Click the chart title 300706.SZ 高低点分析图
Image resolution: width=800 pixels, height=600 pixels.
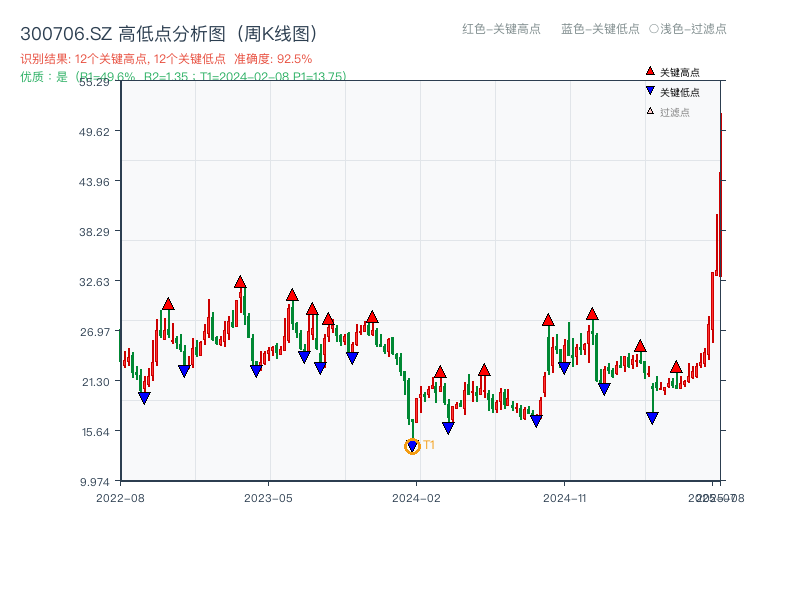(x=169, y=34)
